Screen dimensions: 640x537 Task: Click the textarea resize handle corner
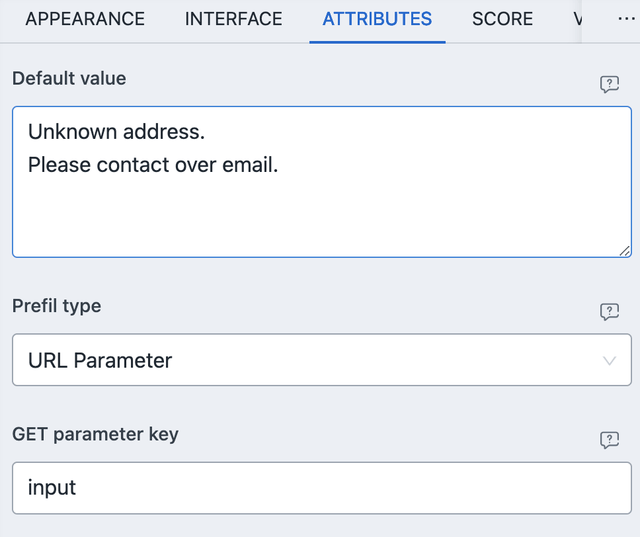pyautogui.click(x=624, y=250)
